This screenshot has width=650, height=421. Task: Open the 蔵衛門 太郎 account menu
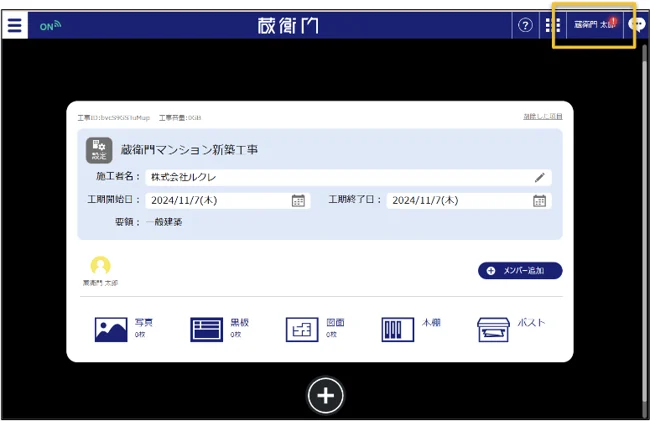[x=595, y=25]
